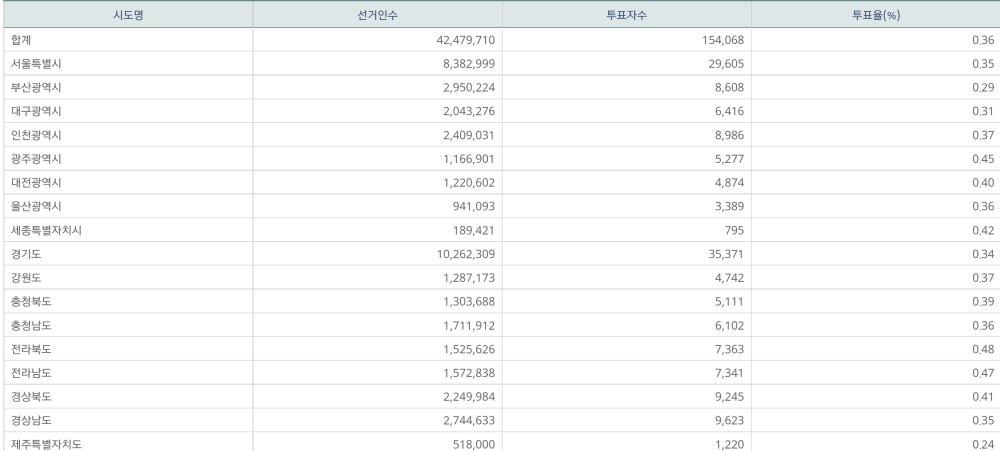
Task: Select the 강원도 row label
Action: coord(25,276)
